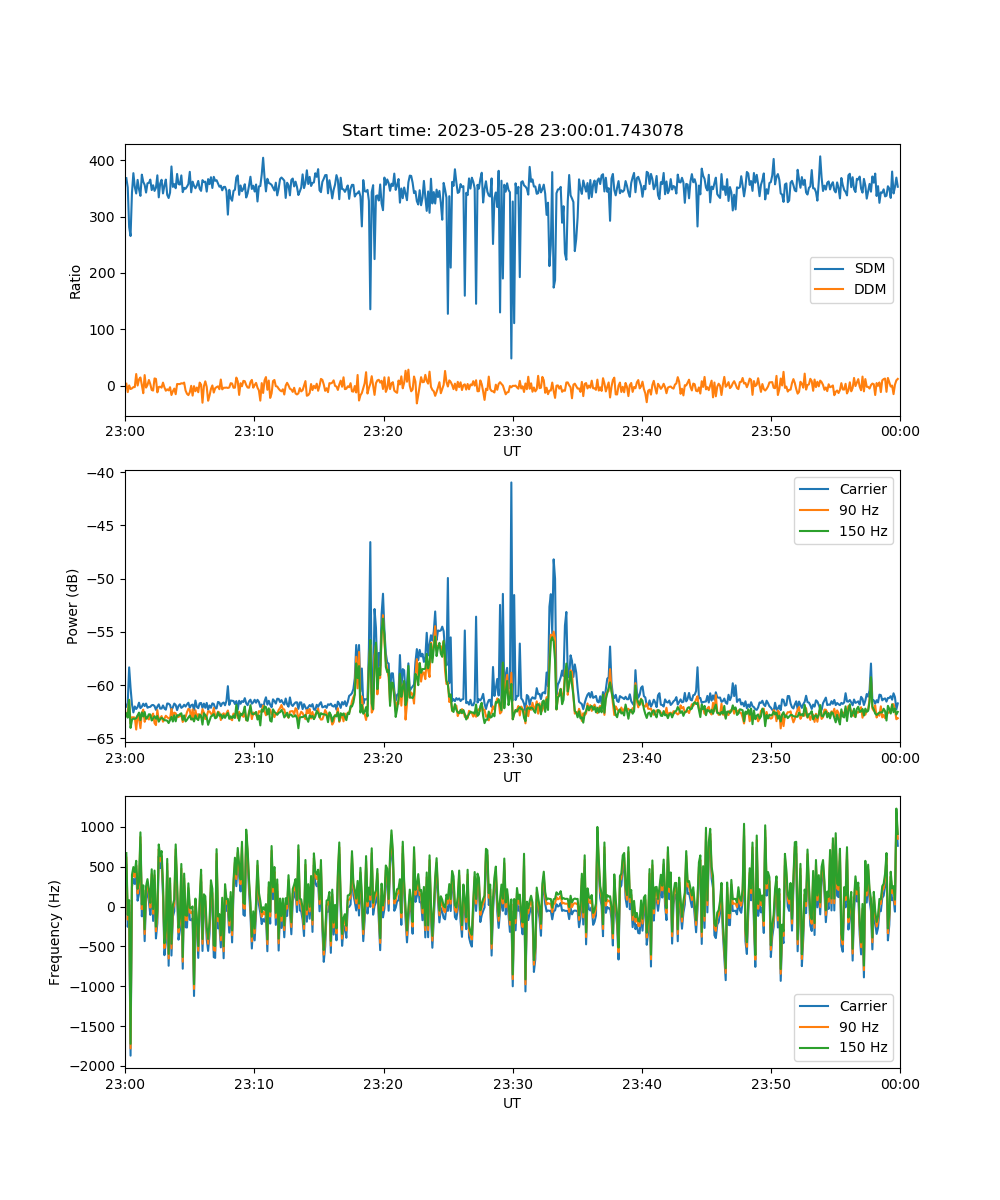This screenshot has height=1200, width=1000.
Task: Select the 500 tick on the Frequency axis
Action: tap(104, 867)
